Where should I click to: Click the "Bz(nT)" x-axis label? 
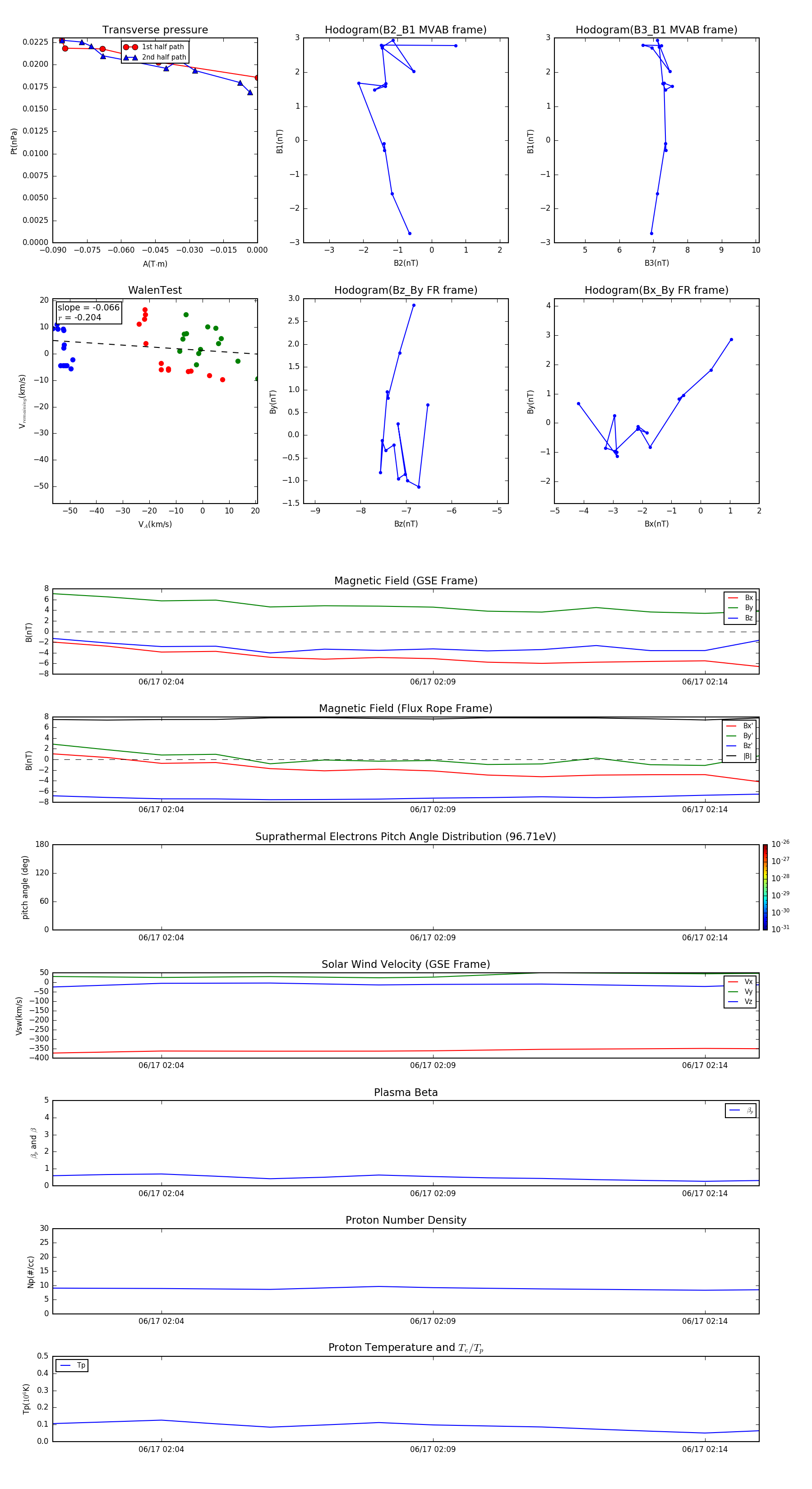[x=406, y=524]
